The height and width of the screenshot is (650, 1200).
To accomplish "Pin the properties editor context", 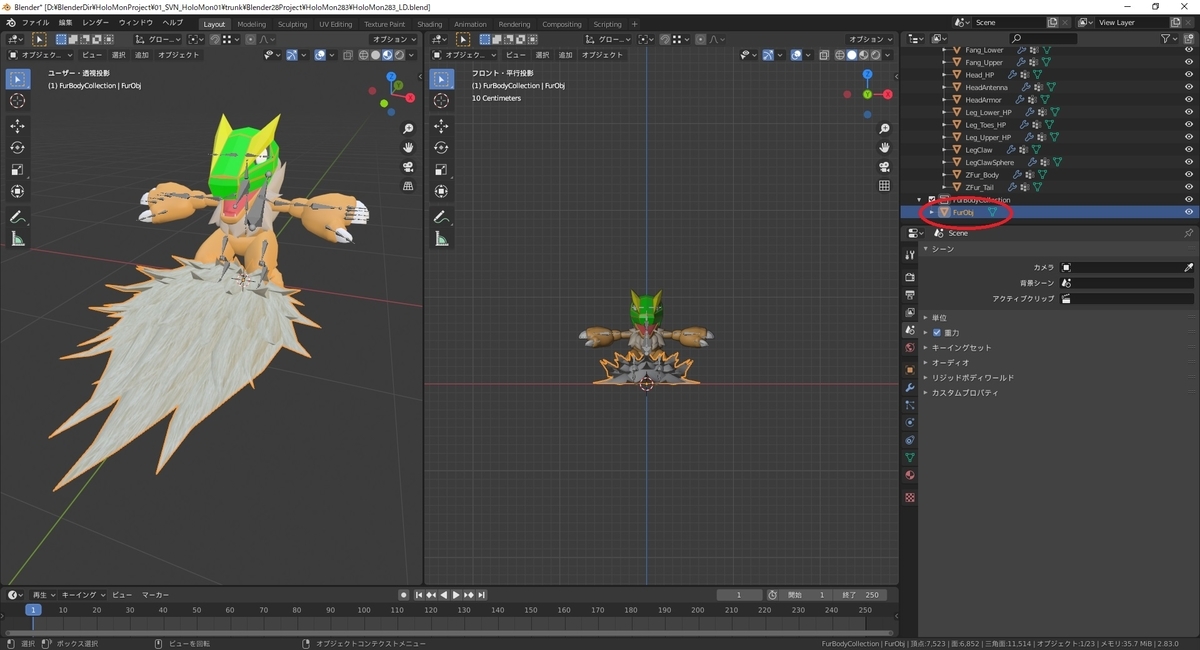I will 1188,233.
